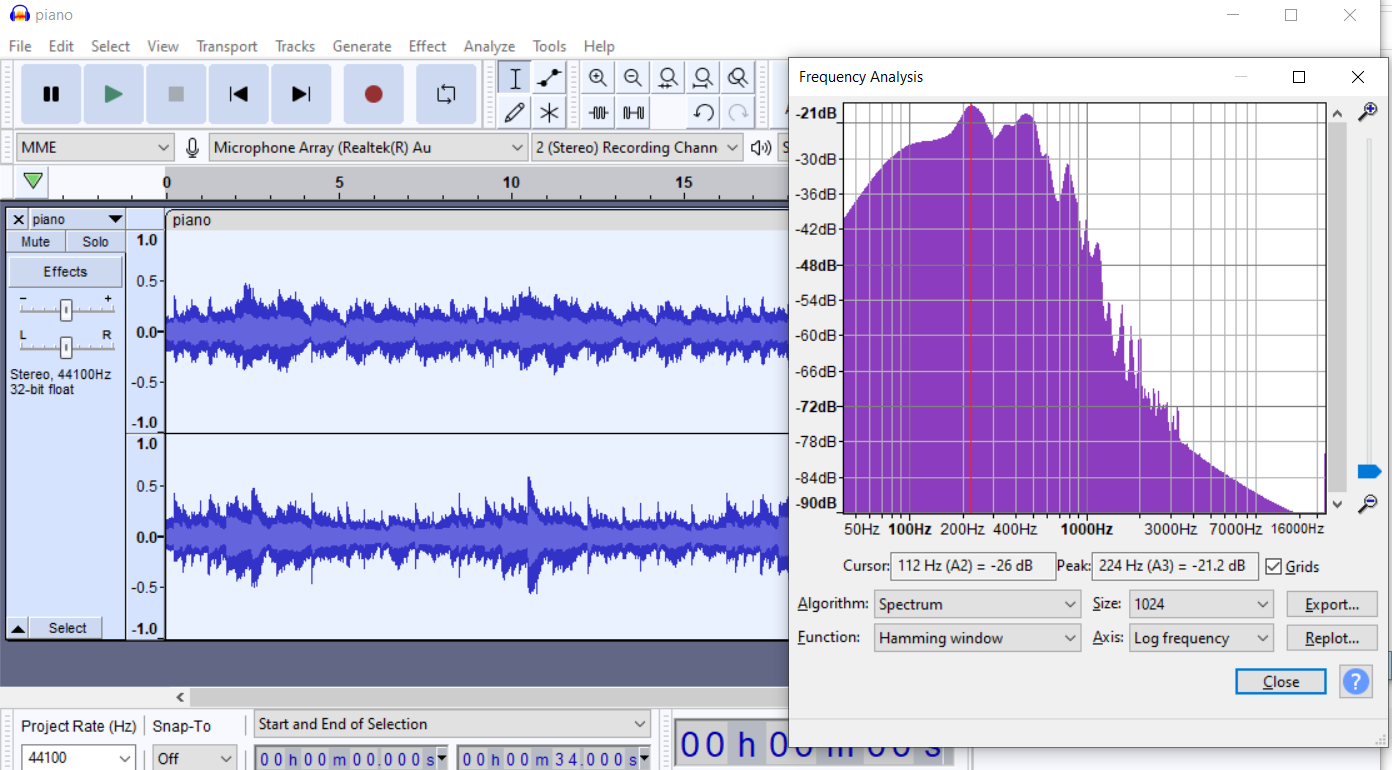The image size is (1392, 770).
Task: Open the Size 1024 dropdown
Action: point(1200,604)
